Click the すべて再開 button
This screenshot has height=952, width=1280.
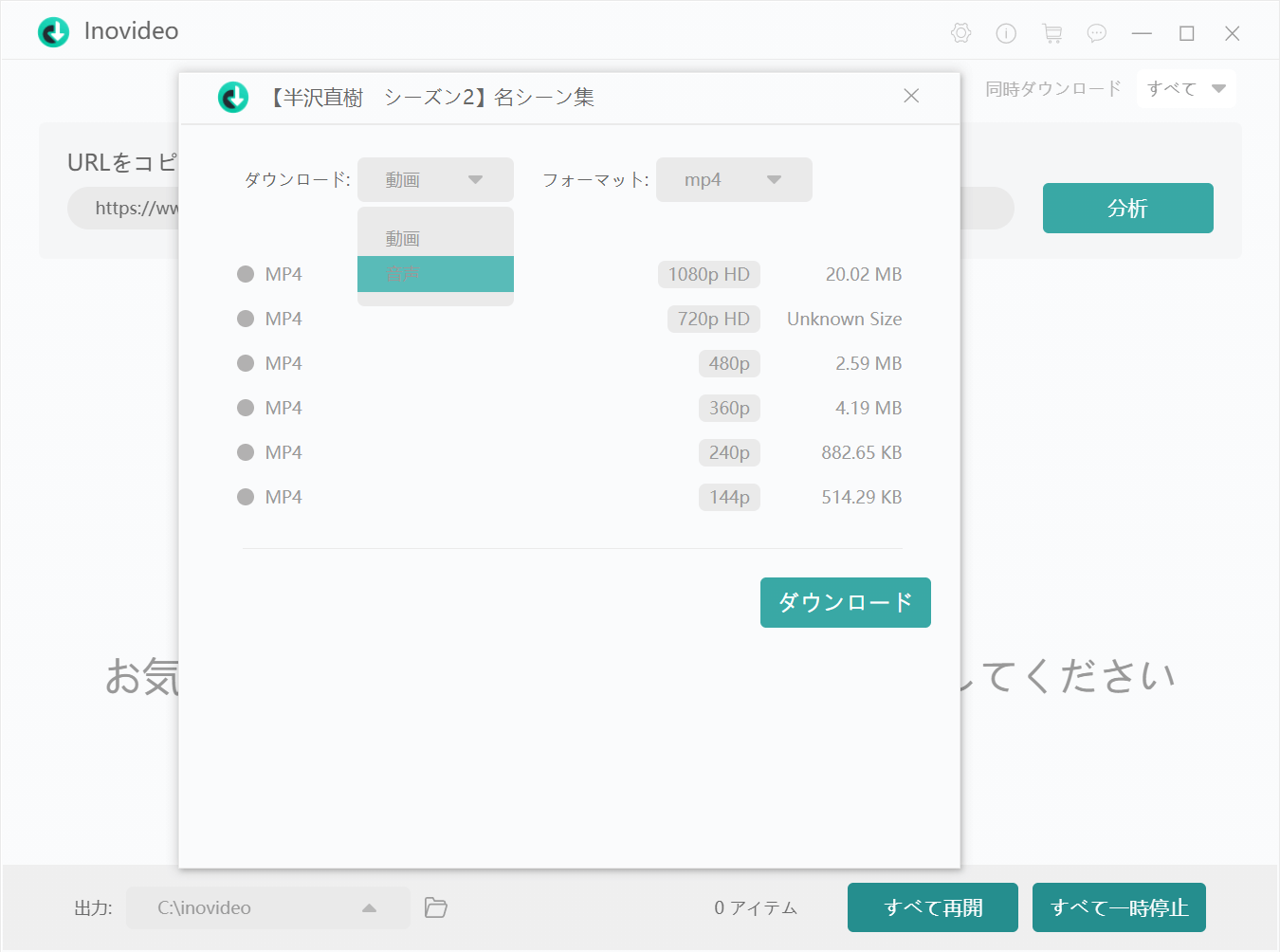point(933,907)
